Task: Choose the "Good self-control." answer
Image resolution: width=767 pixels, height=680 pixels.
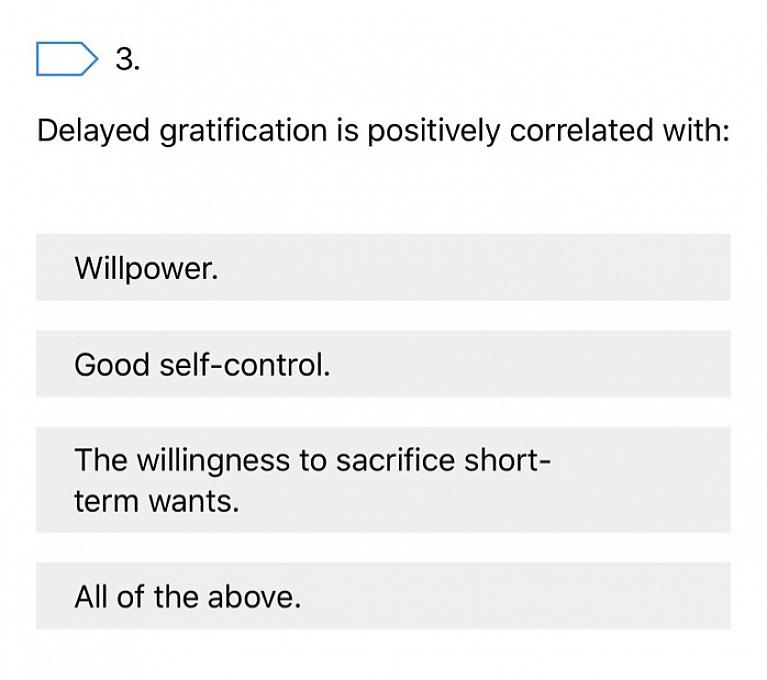Action: point(383,365)
